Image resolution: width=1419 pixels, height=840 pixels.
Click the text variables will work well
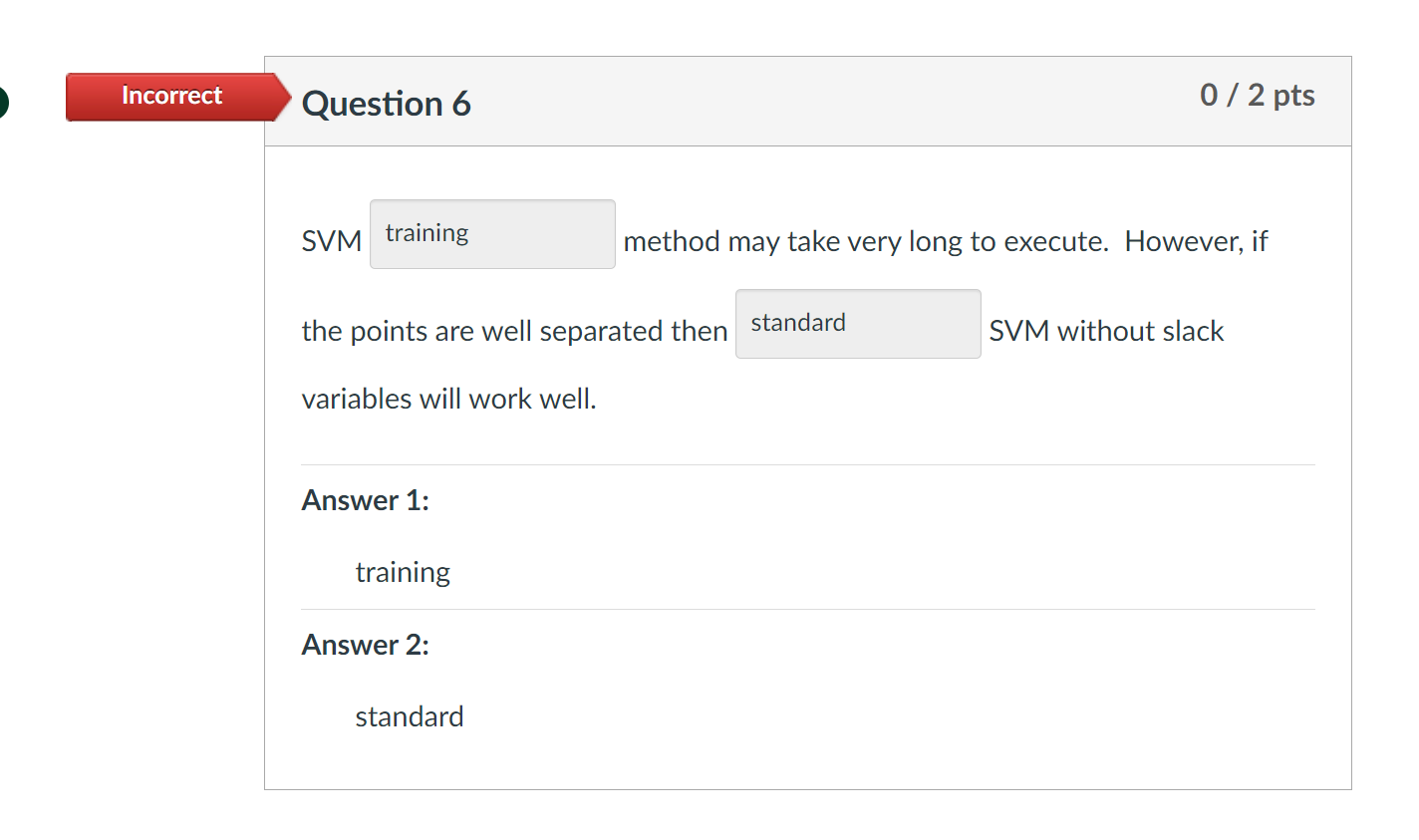pyautogui.click(x=448, y=399)
